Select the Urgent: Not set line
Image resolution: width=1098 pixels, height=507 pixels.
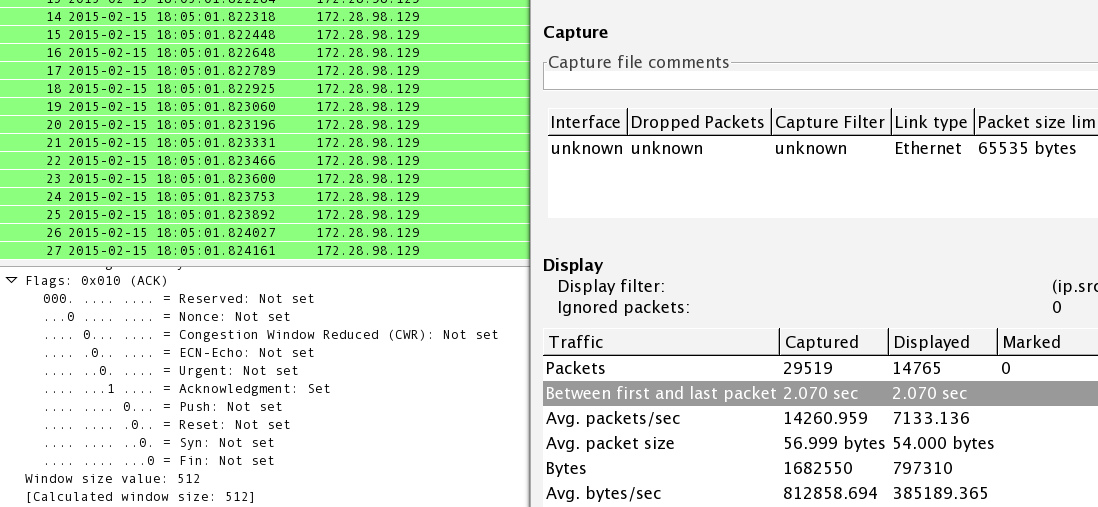[x=171, y=370]
